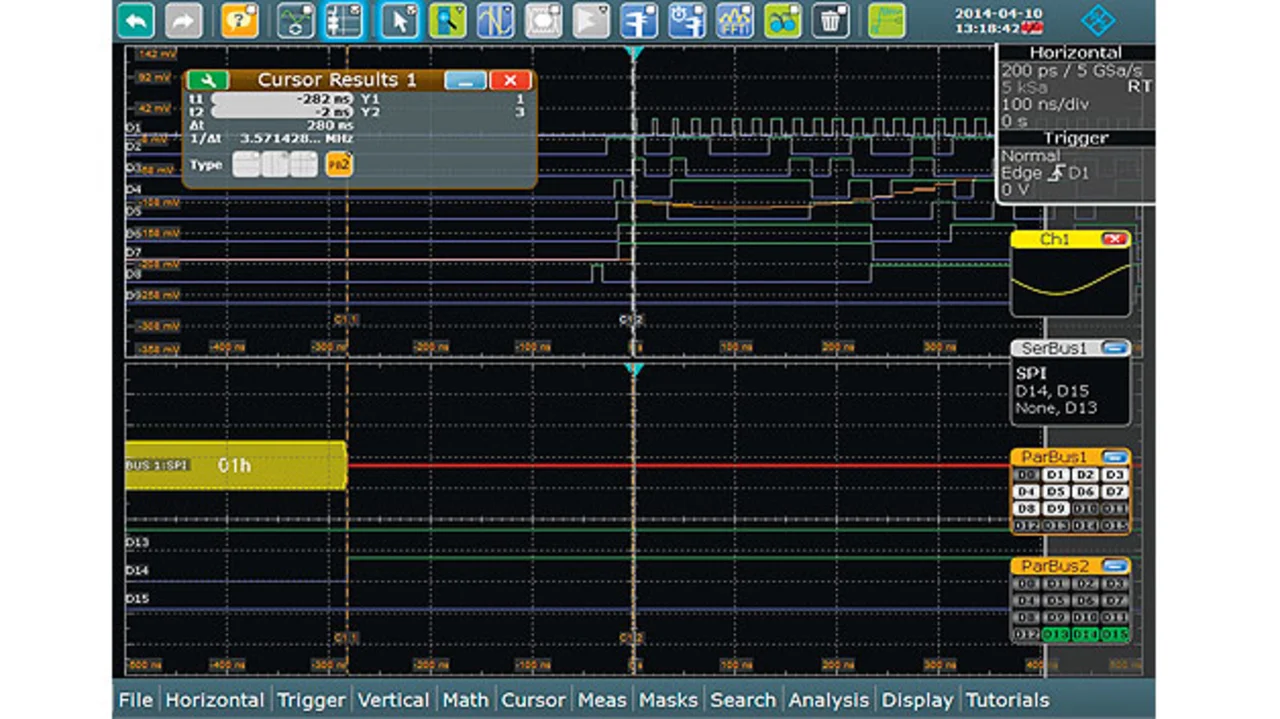Click the Undo arrow in the toolbar
Viewport: 1280px width, 719px height.
click(x=136, y=20)
